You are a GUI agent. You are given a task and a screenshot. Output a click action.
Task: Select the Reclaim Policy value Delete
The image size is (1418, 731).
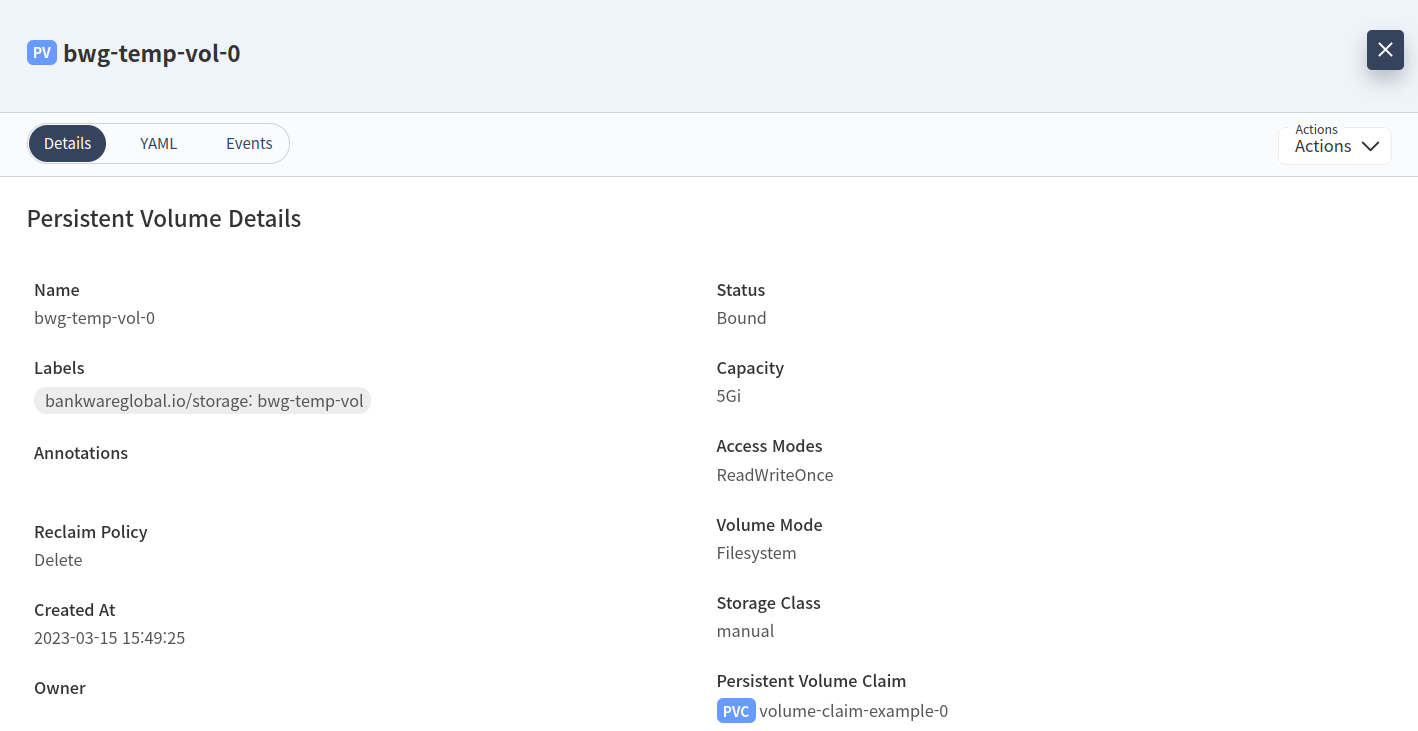pyautogui.click(x=58, y=560)
